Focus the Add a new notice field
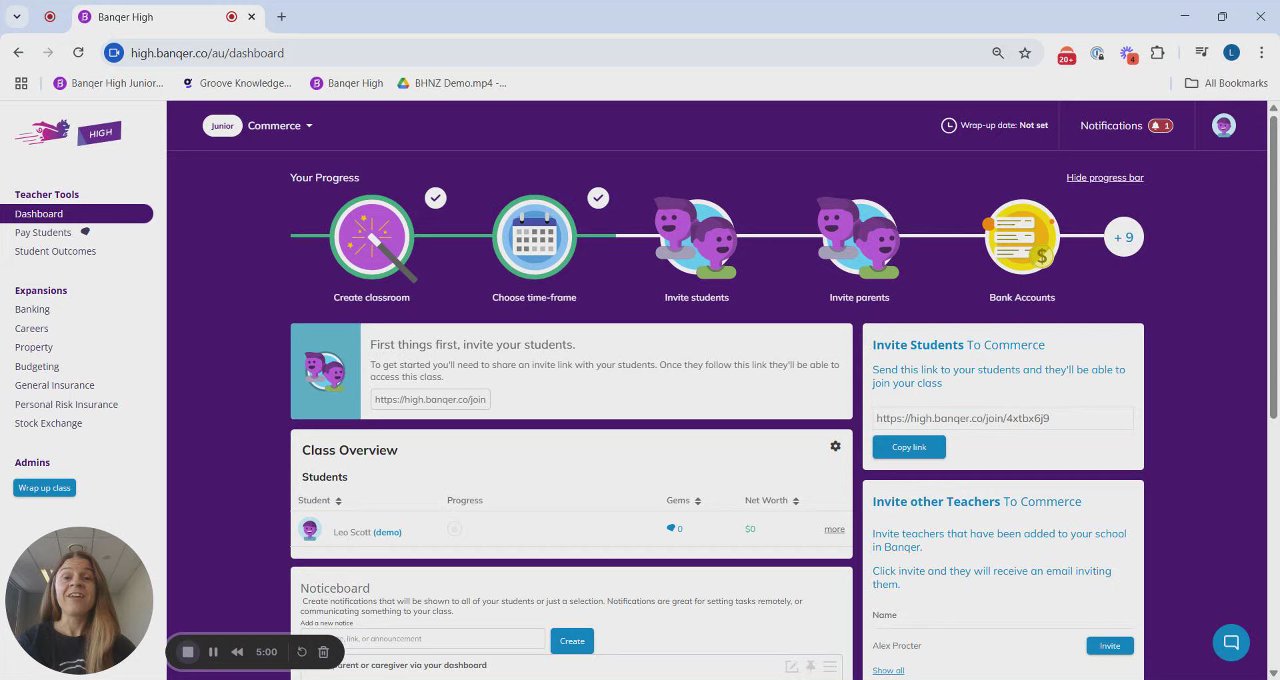 [x=423, y=639]
